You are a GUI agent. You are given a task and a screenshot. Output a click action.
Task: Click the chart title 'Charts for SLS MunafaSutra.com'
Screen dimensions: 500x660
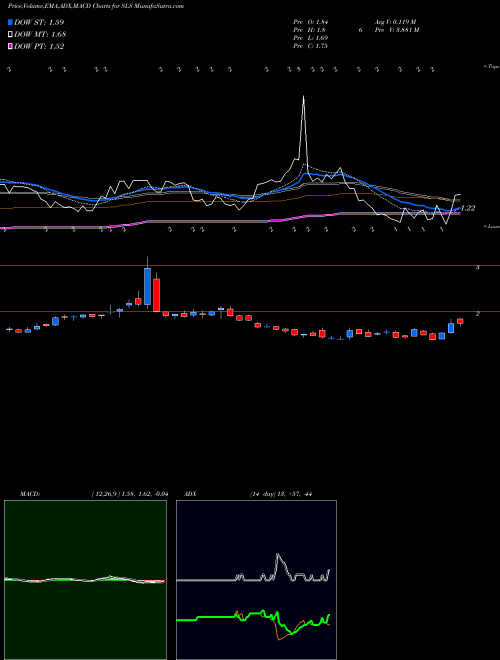140,6
